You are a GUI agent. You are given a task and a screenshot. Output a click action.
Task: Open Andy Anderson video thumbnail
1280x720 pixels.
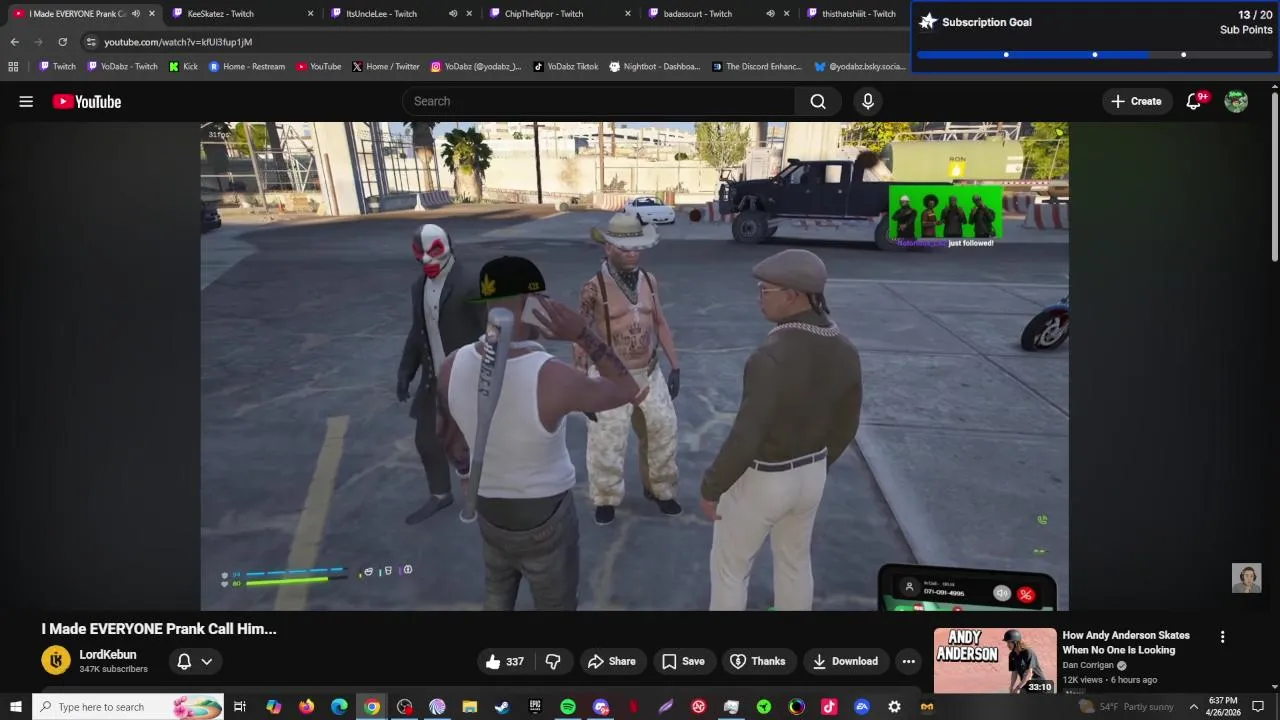pos(994,661)
